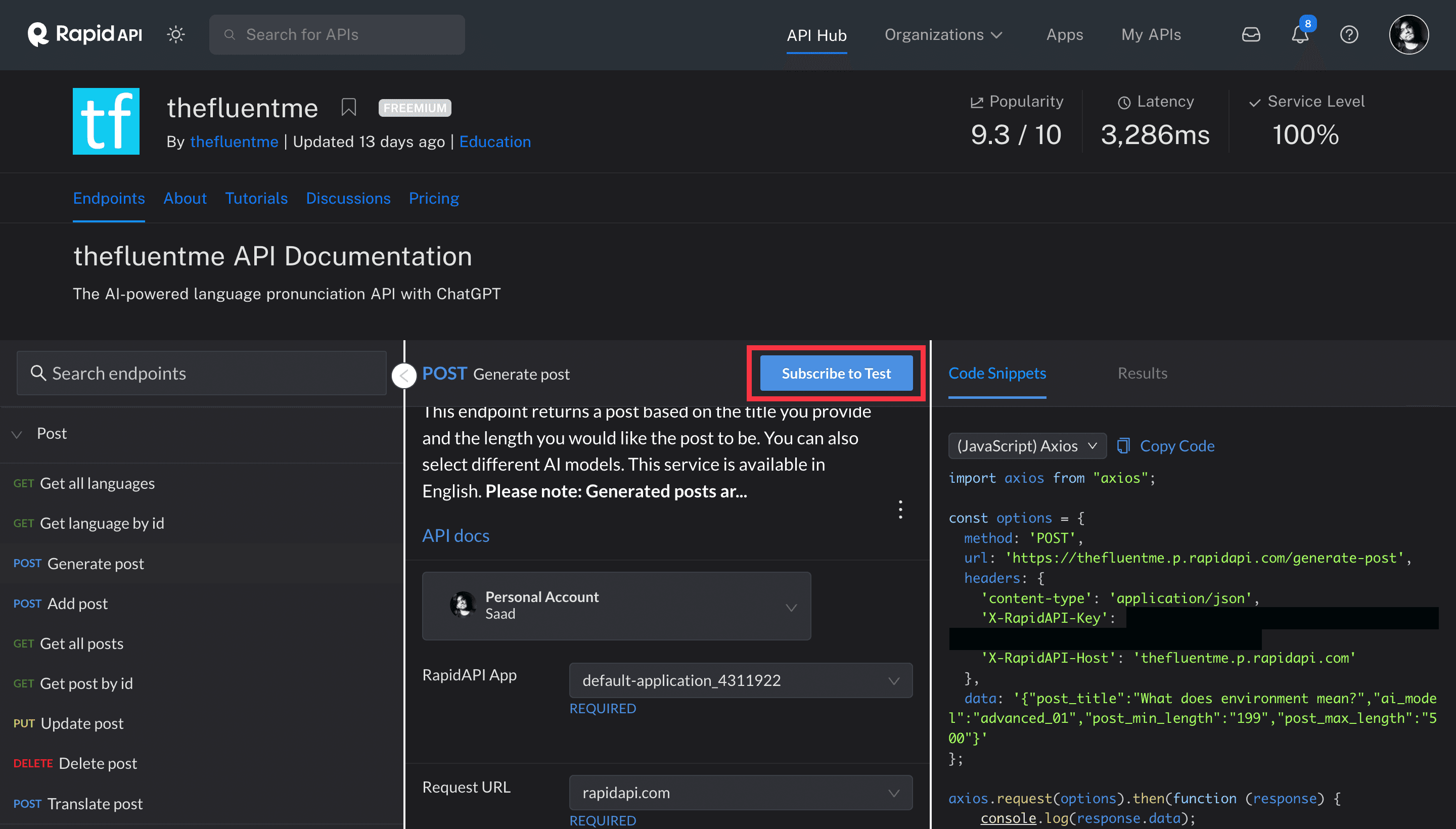Click the 3,286ms latency value
The width and height of the screenshot is (1456, 829).
1155,135
